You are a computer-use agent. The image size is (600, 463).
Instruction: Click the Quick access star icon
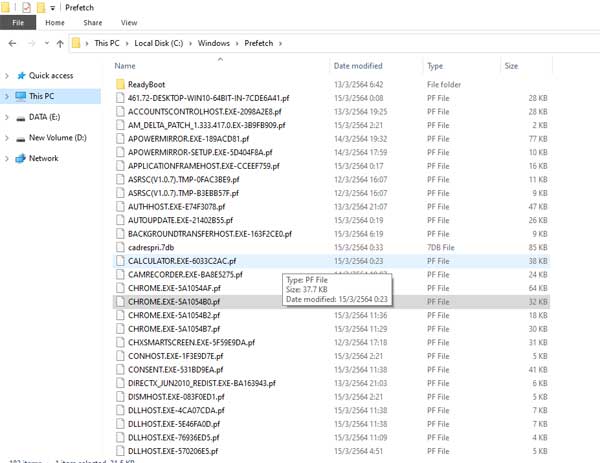(x=19, y=75)
